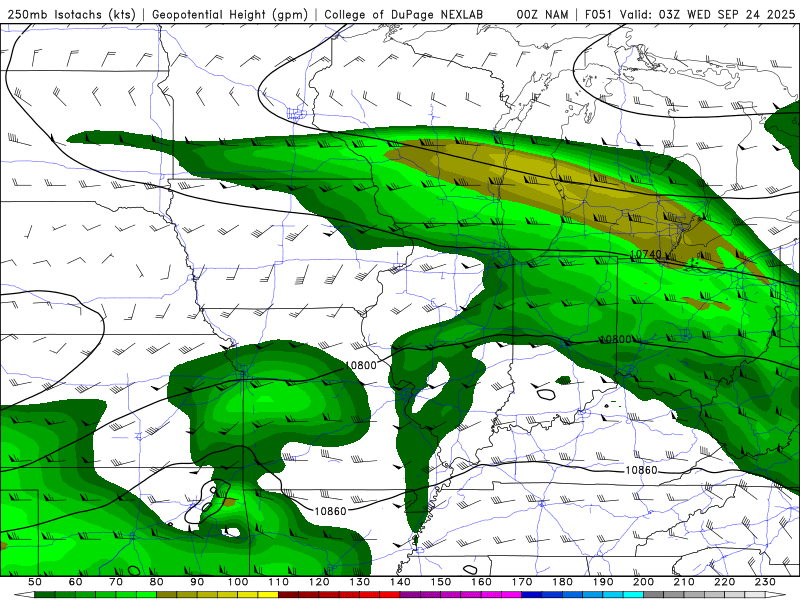Click the '10740' contour label
The height and width of the screenshot is (600, 800).
[x=645, y=254]
